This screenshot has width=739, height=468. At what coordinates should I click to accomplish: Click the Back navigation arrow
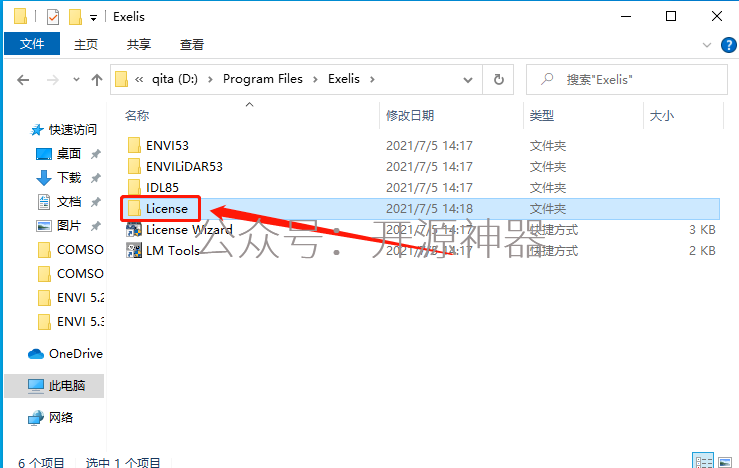click(23, 80)
